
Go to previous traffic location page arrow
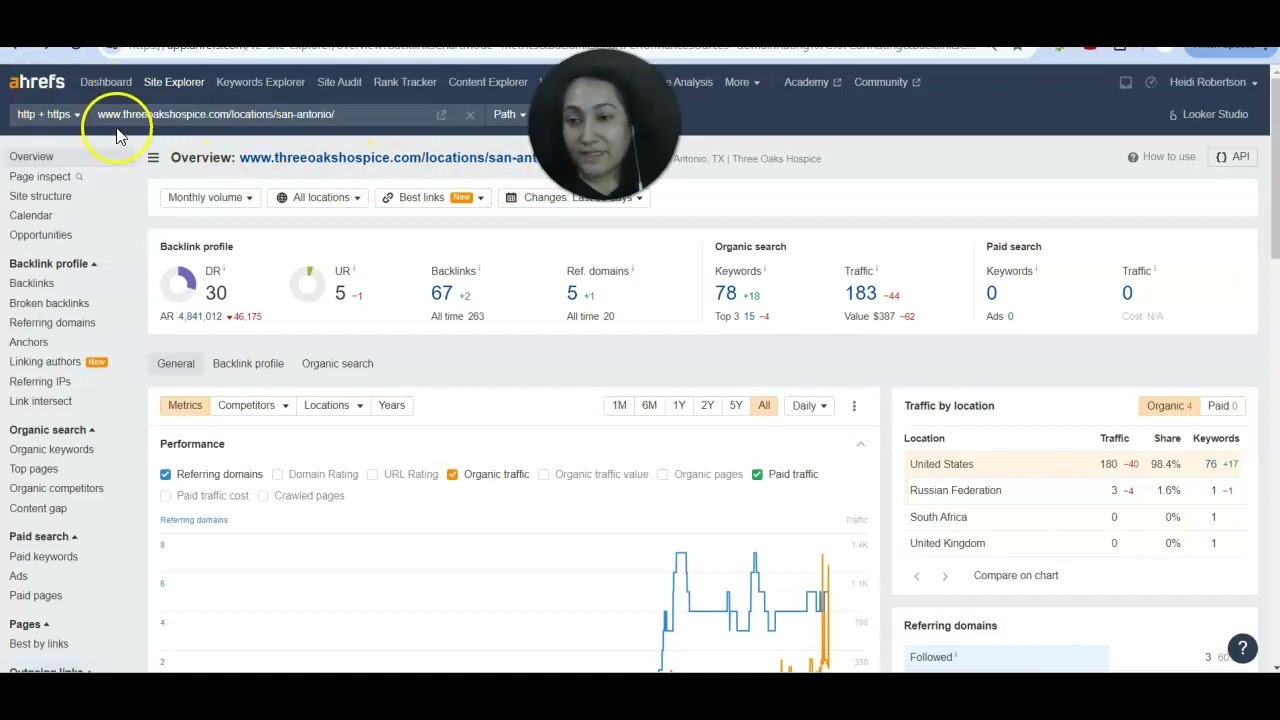916,576
